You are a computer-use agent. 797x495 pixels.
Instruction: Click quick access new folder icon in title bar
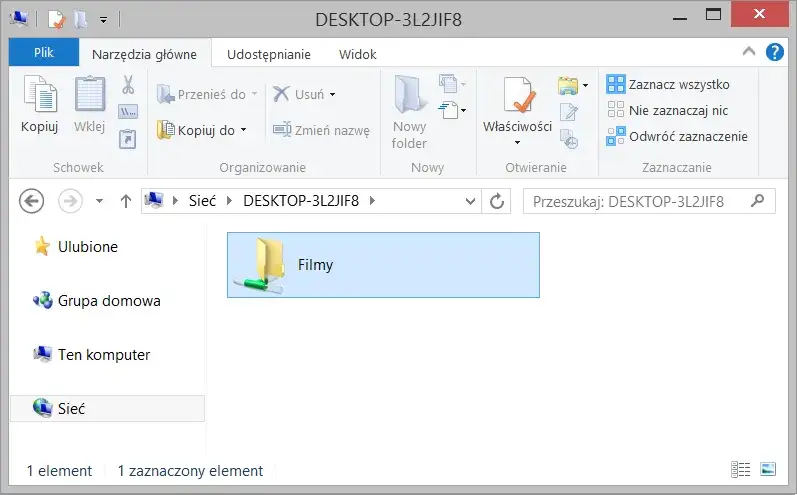coord(80,20)
